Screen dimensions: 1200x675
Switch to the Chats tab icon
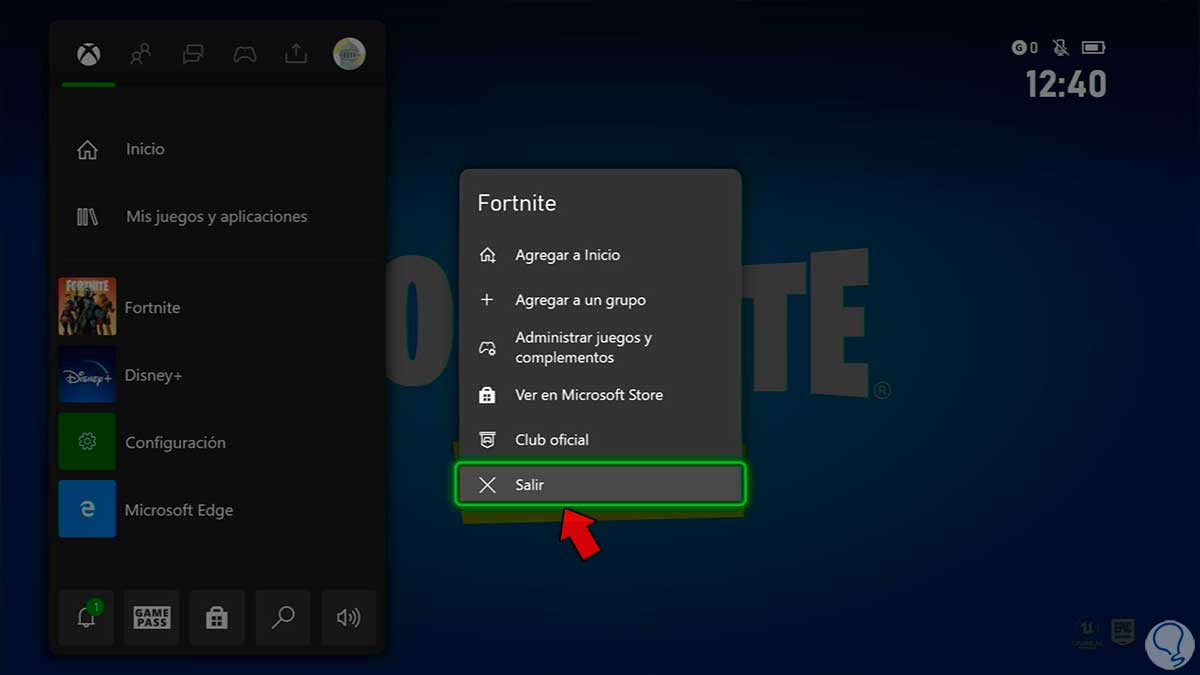pos(193,54)
